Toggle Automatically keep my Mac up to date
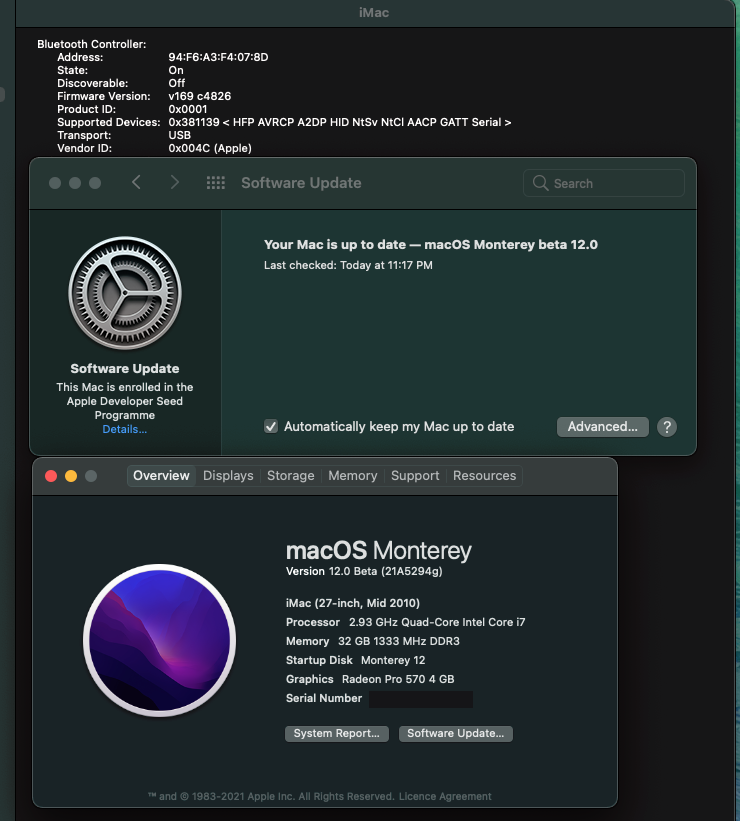This screenshot has height=821, width=740. tap(271, 426)
